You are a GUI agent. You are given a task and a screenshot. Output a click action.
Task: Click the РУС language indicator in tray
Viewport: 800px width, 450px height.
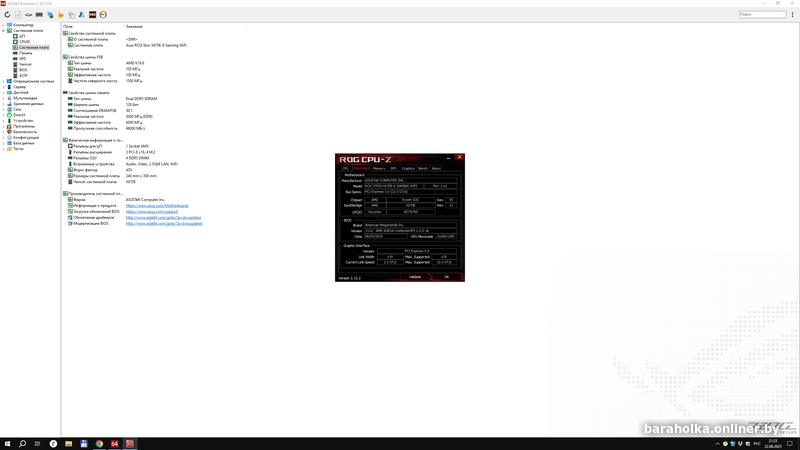[757, 444]
